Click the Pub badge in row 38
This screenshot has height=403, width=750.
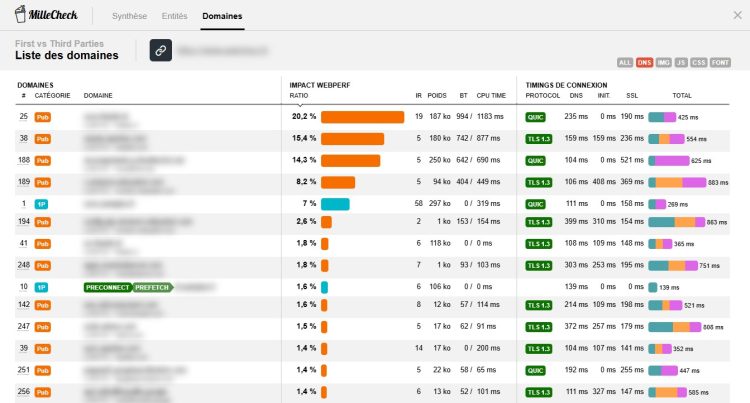click(43, 139)
